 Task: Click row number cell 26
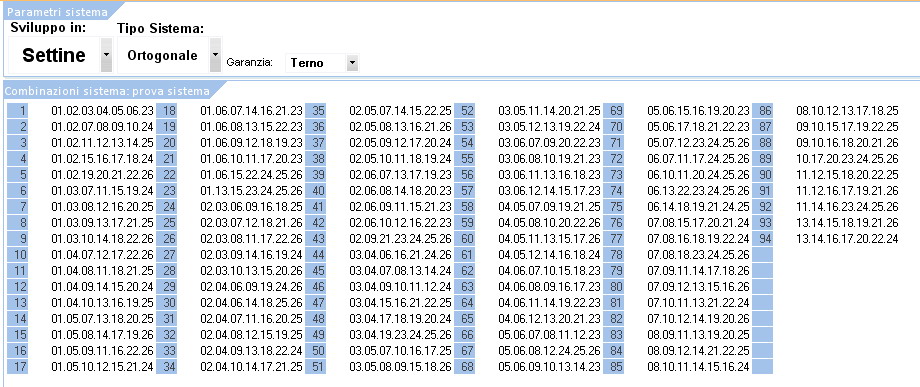pos(167,239)
